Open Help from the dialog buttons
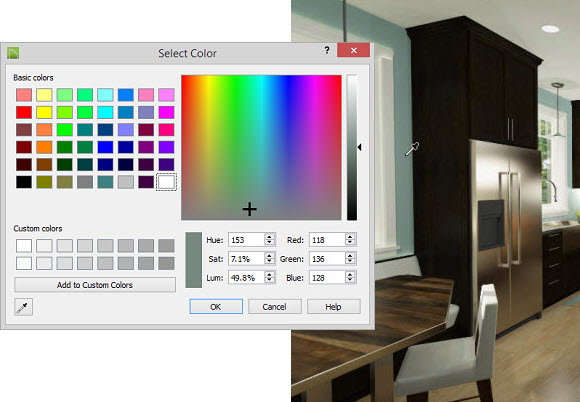Viewport: 580px width, 402px height. click(333, 307)
